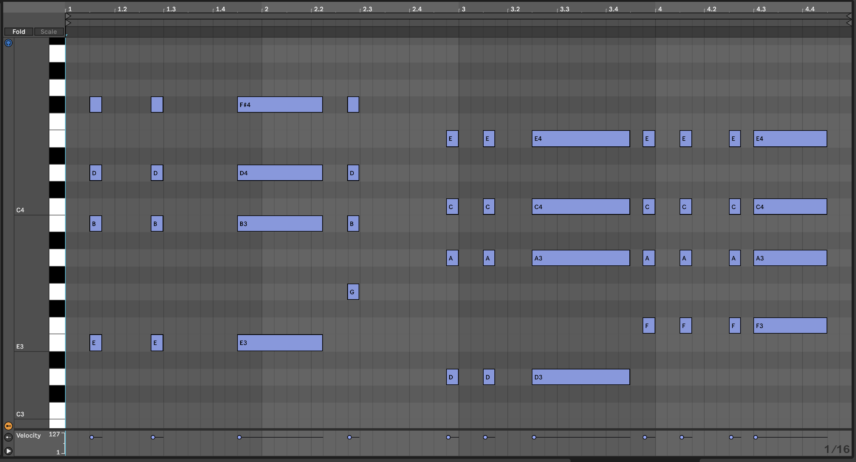Click the velocity marker of the D3 long note
This screenshot has height=462, width=856.
534,437
